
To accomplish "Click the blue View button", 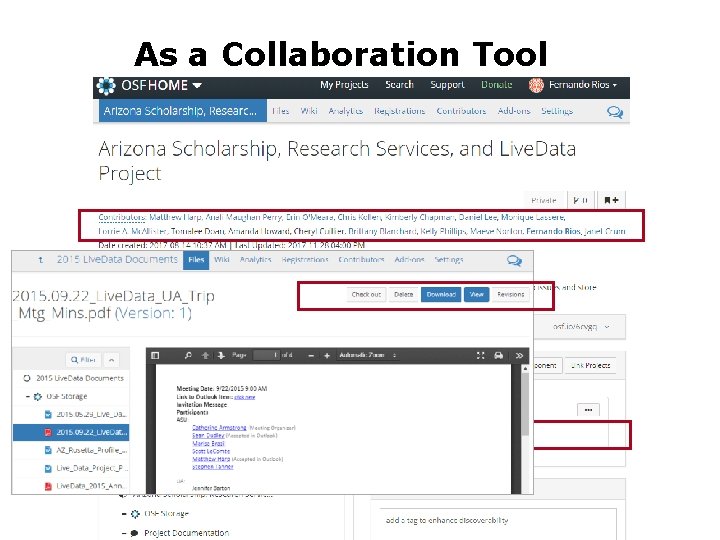I will pos(476,294).
